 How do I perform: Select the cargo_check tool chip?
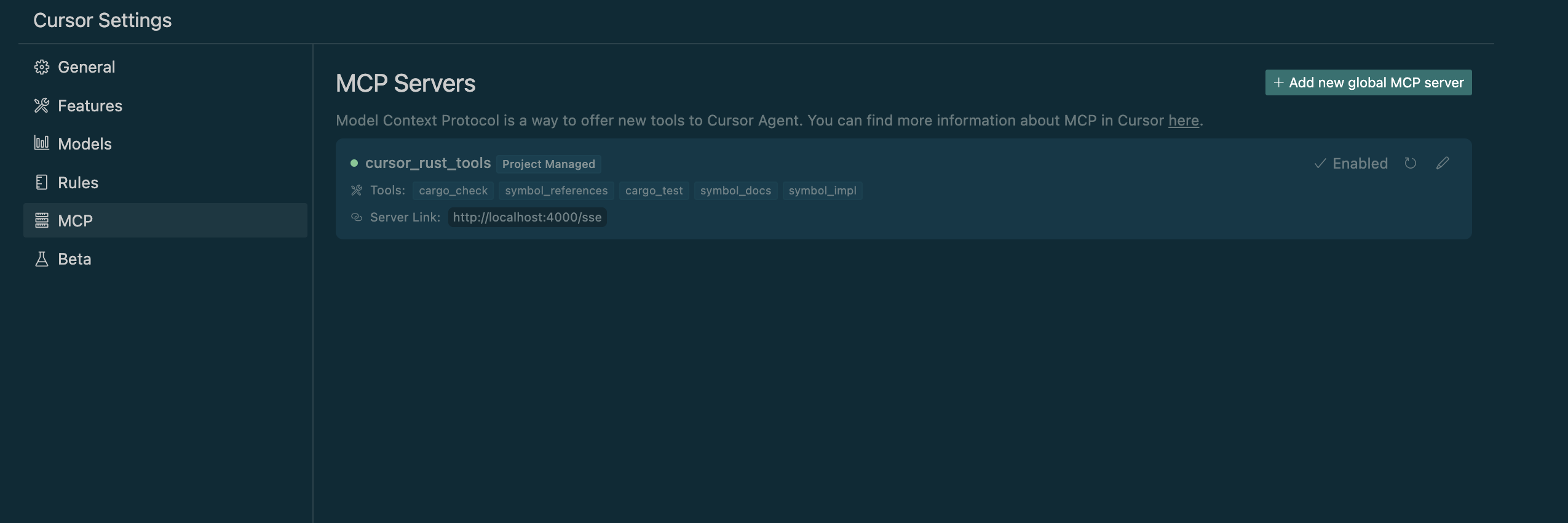tap(453, 191)
